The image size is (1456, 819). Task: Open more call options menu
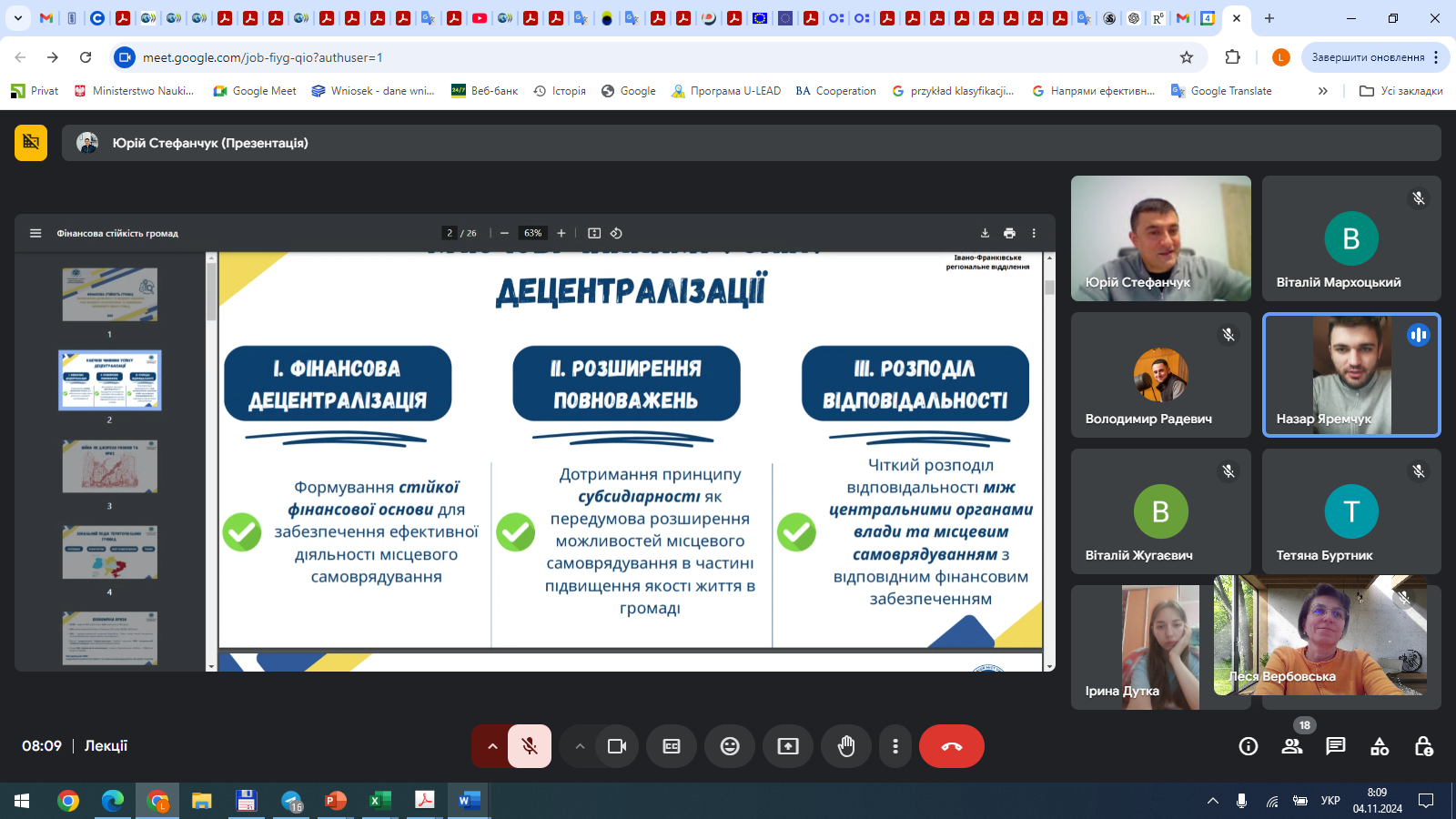[895, 746]
